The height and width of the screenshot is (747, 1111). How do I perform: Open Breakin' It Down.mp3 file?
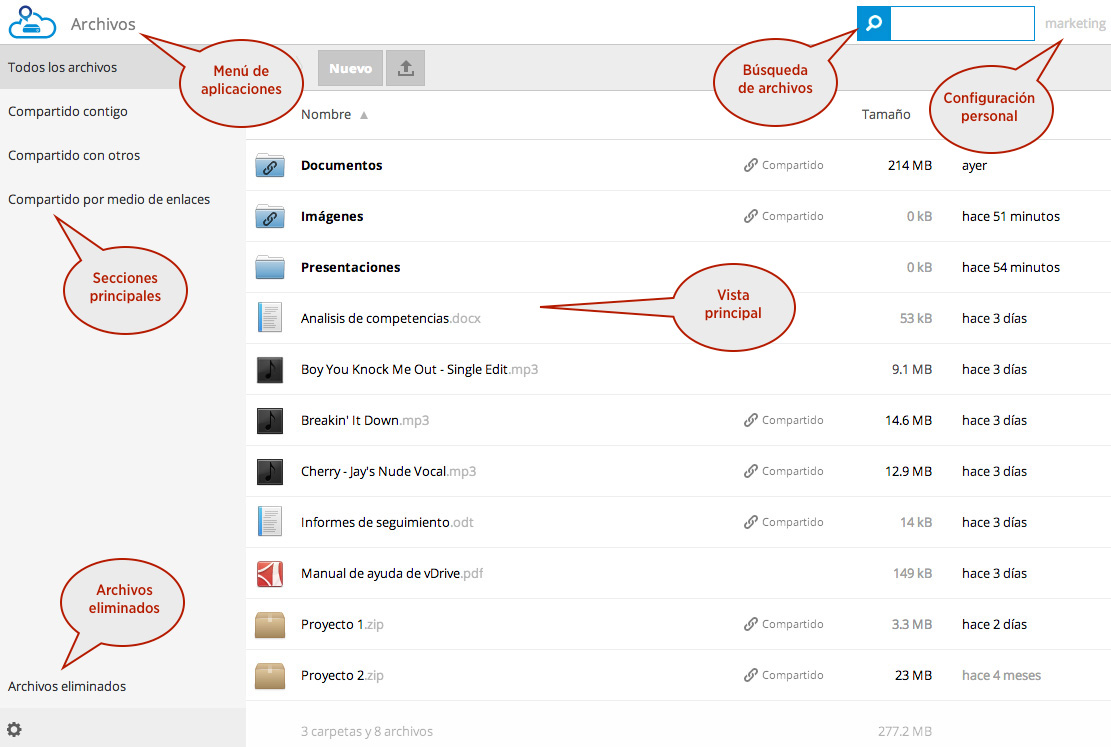point(365,420)
